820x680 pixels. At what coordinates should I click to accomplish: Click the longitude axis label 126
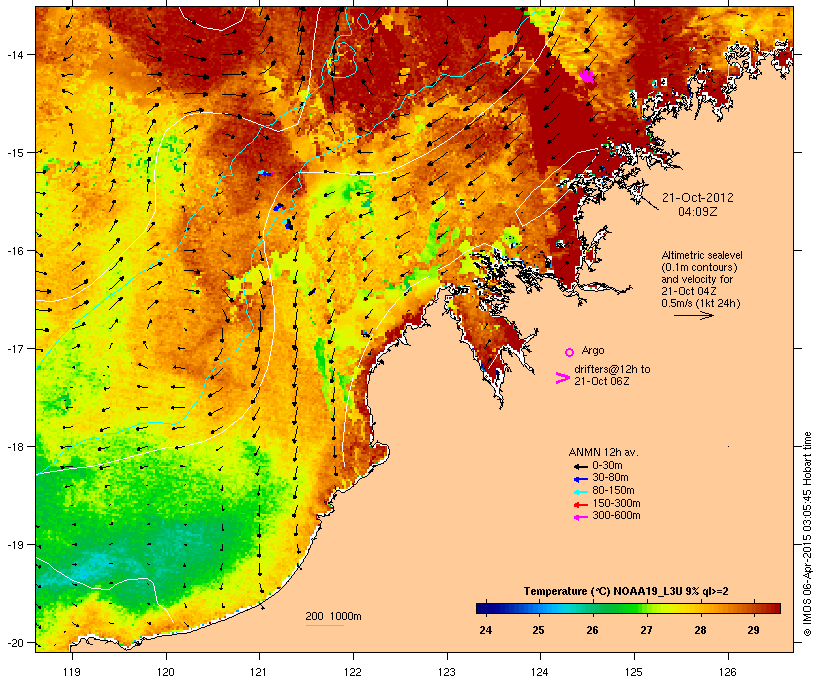coord(728,672)
